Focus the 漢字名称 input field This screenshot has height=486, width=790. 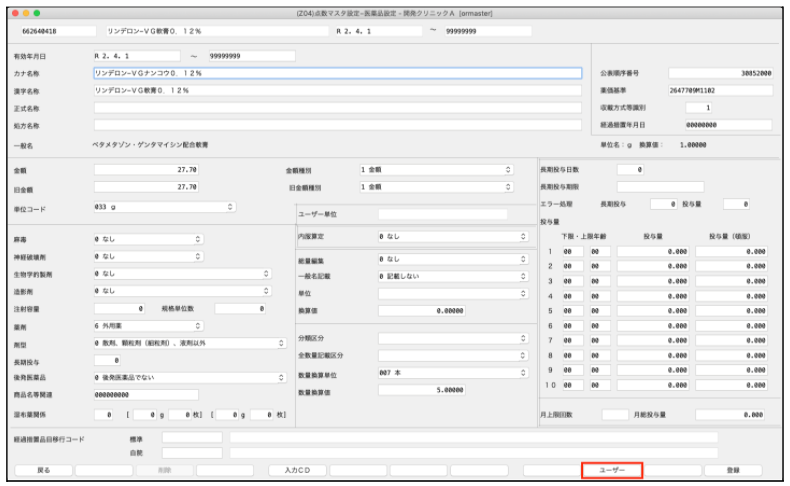pos(337,90)
